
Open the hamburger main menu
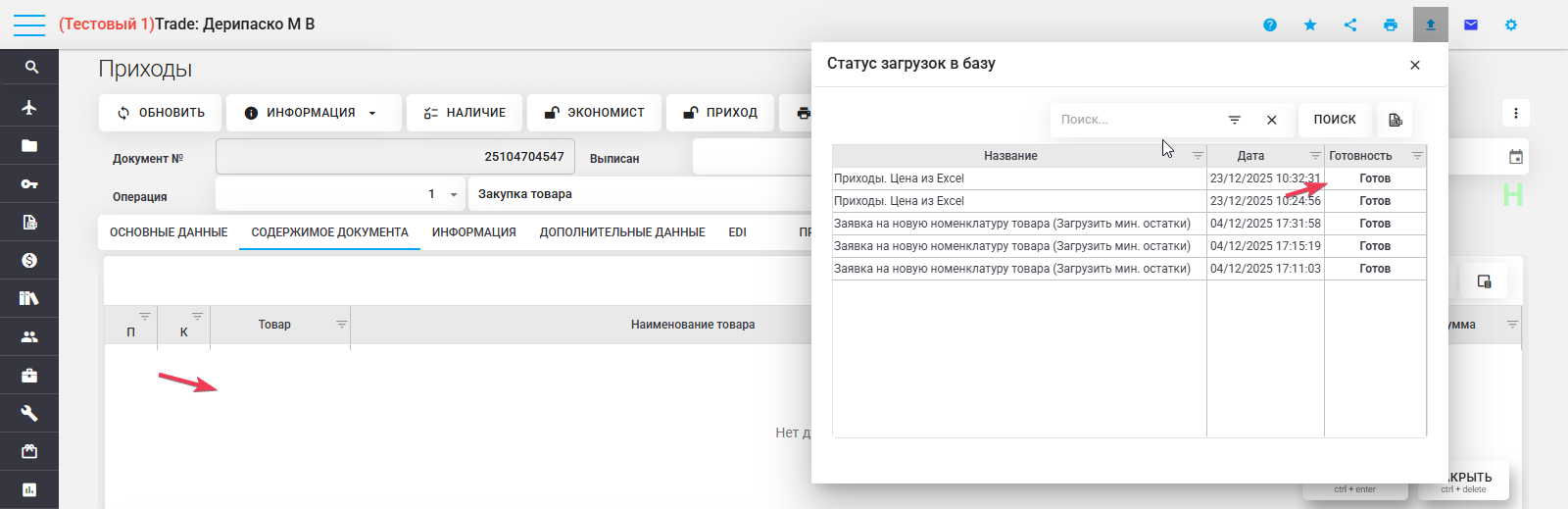point(28,25)
